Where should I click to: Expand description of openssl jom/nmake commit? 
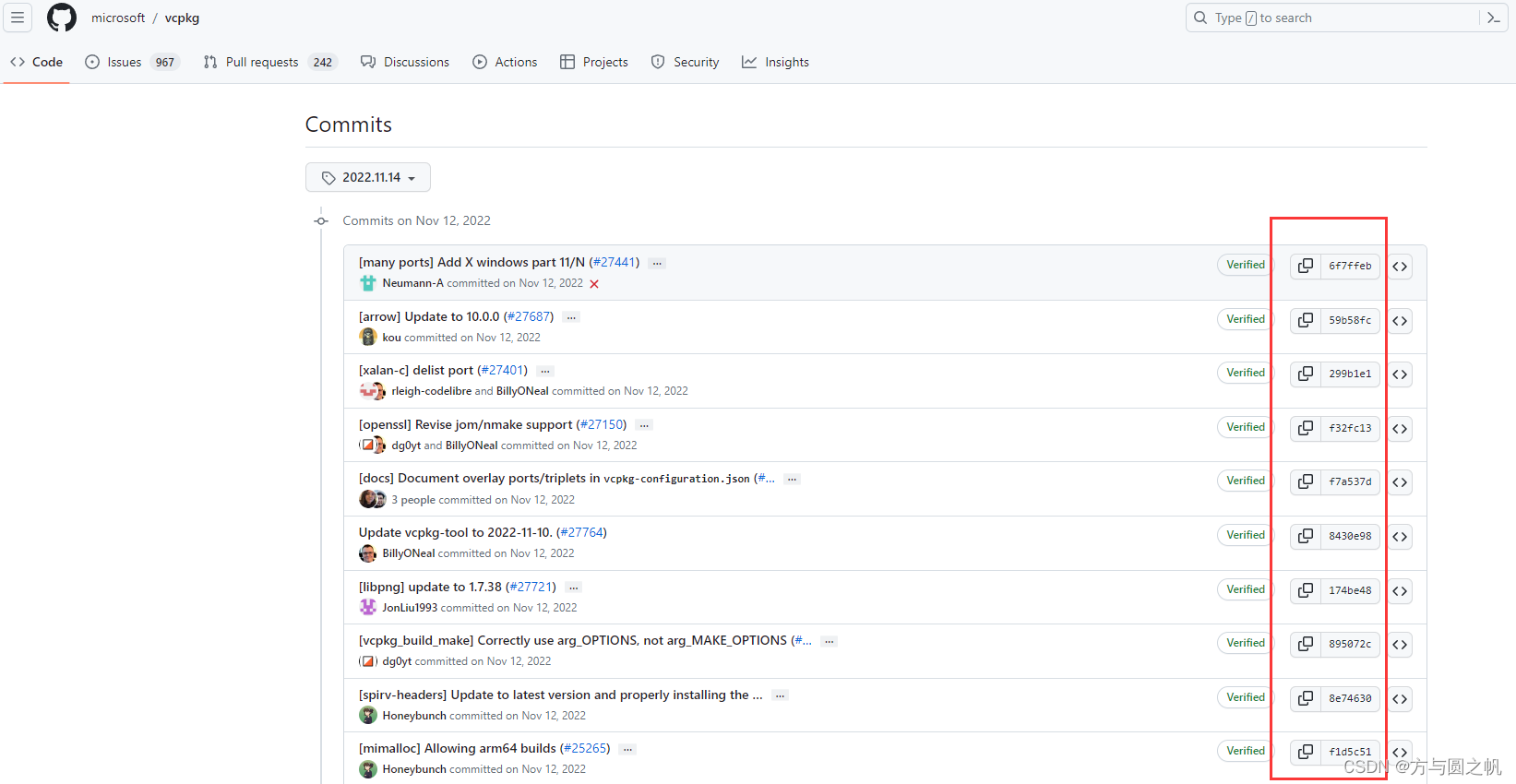[x=644, y=425]
